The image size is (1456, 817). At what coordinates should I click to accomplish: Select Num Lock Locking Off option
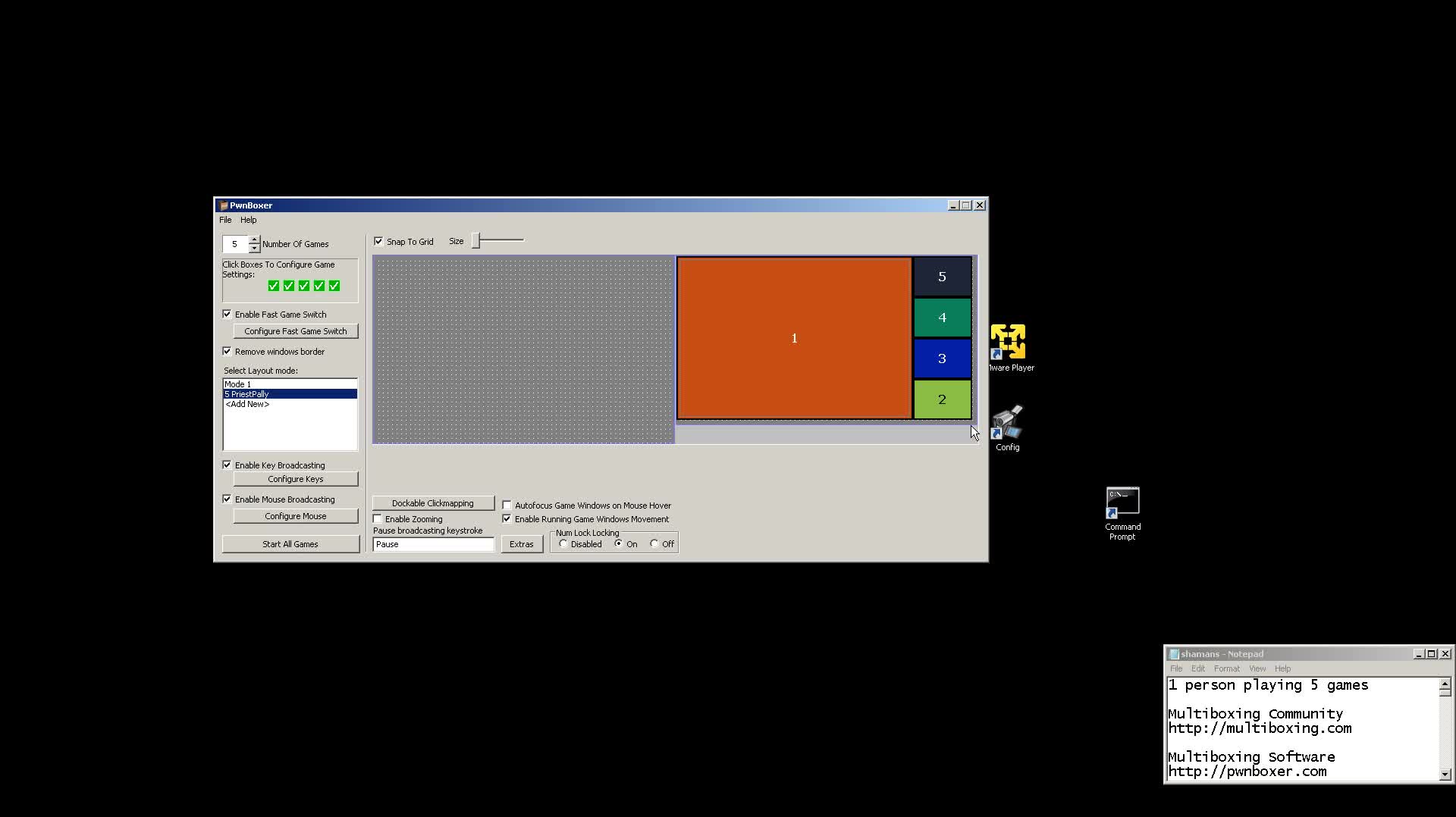point(654,543)
